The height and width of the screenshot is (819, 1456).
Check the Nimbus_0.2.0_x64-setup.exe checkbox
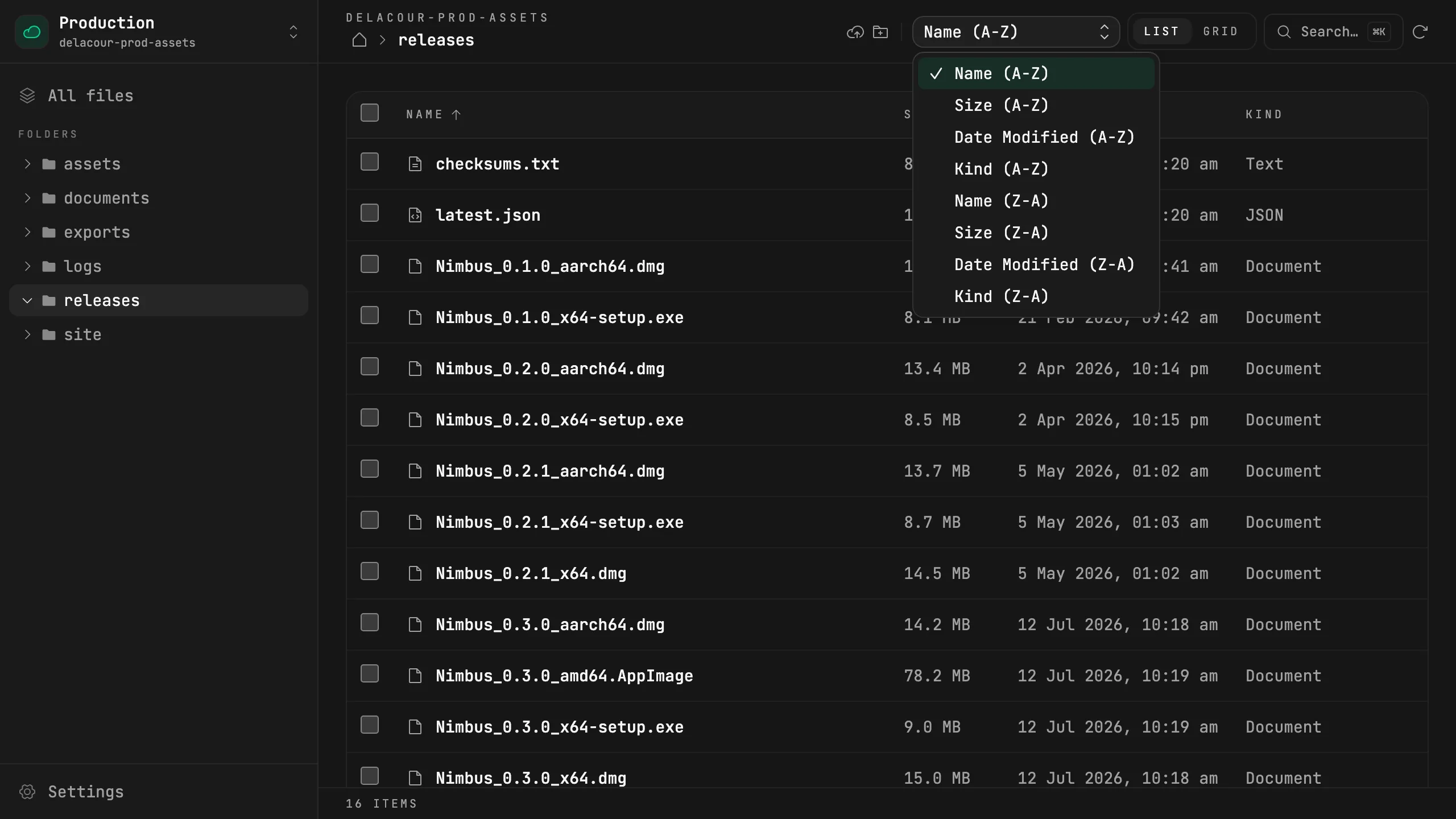(x=370, y=417)
